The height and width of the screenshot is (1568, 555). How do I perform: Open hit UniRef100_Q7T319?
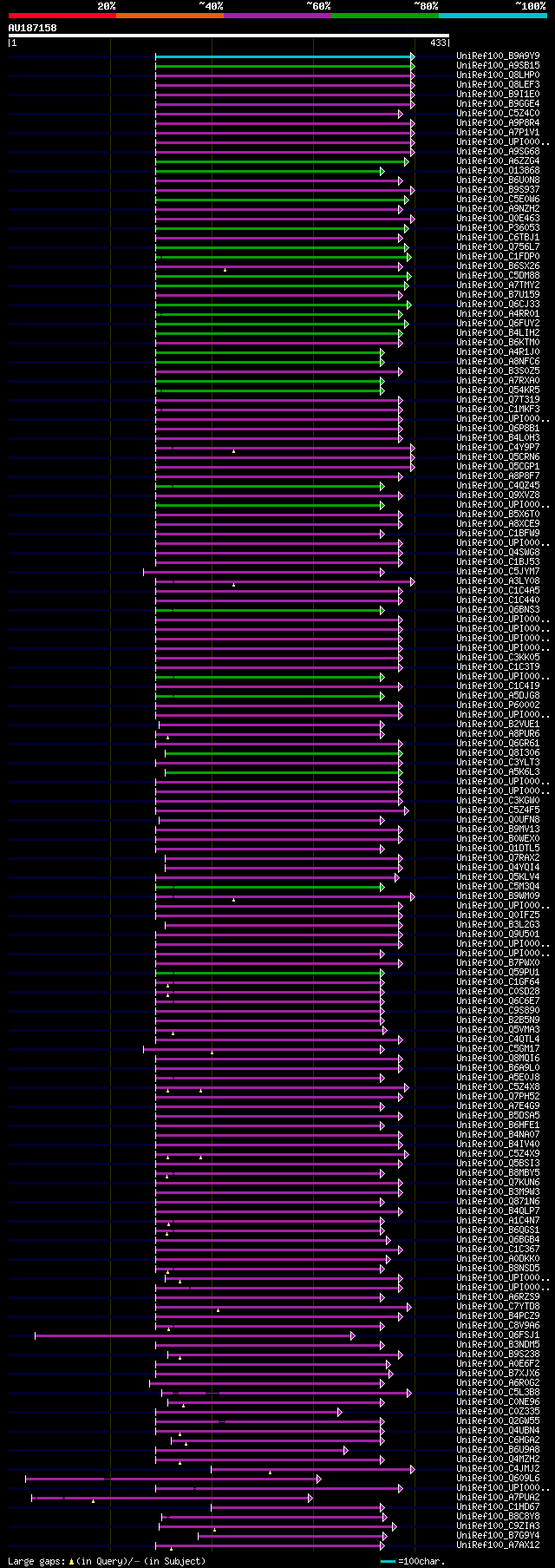click(498, 400)
